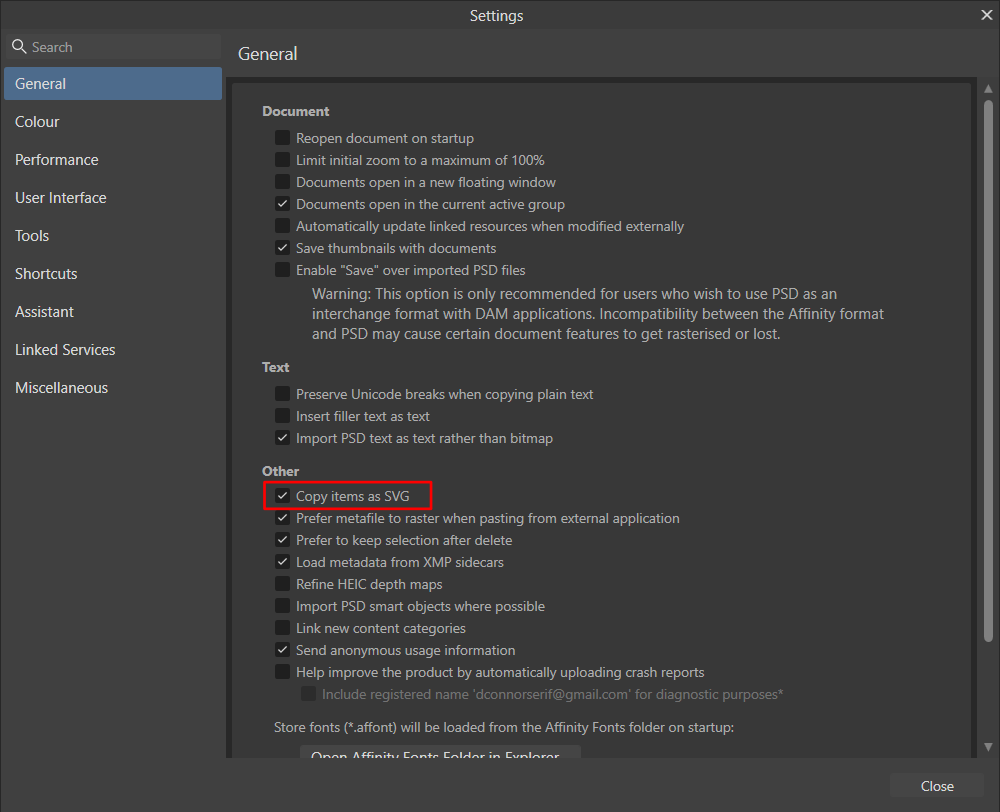
Task: Disable "Copy items as SVG"
Action: (x=282, y=495)
